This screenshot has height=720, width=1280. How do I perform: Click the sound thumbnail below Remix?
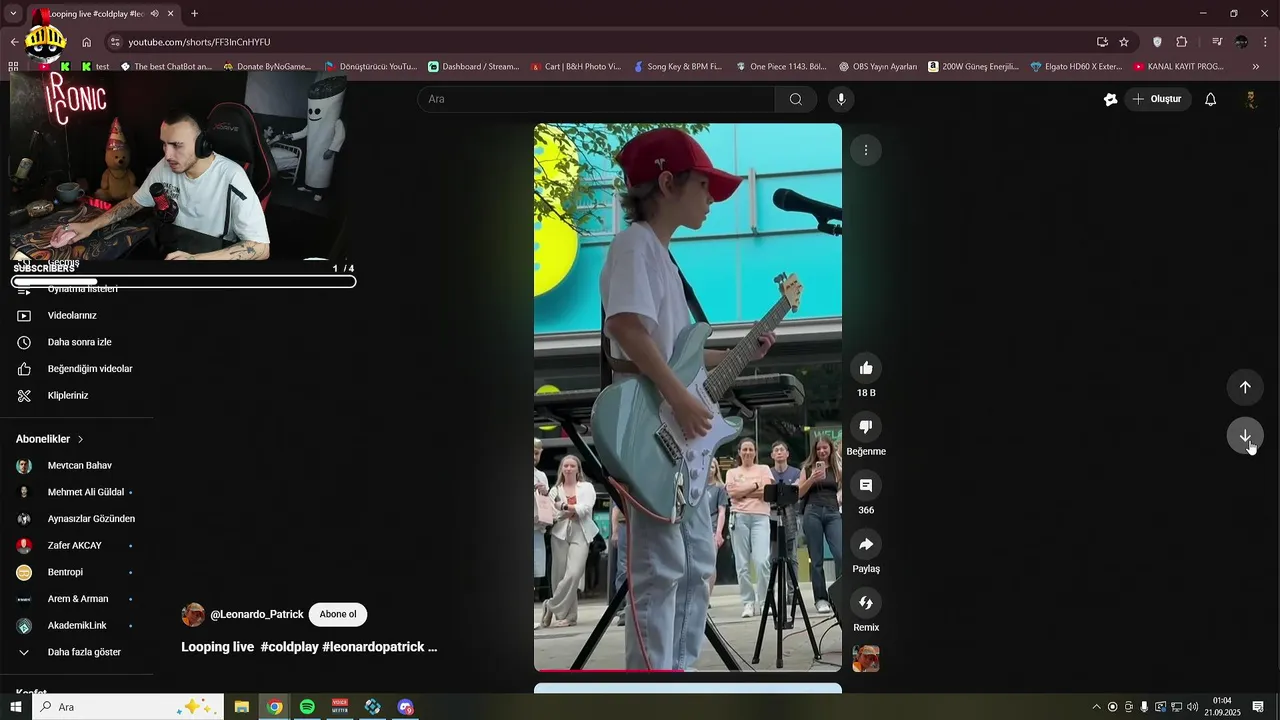[866, 658]
